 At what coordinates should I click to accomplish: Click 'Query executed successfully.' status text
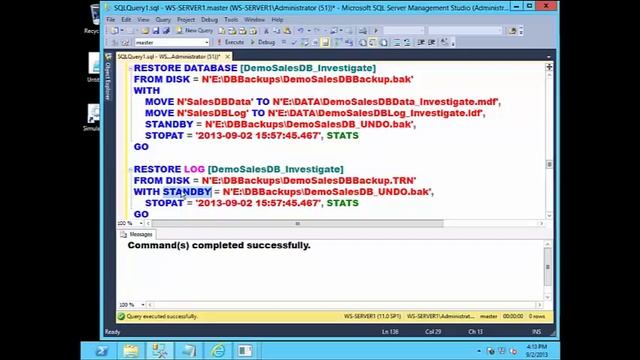tap(162, 316)
